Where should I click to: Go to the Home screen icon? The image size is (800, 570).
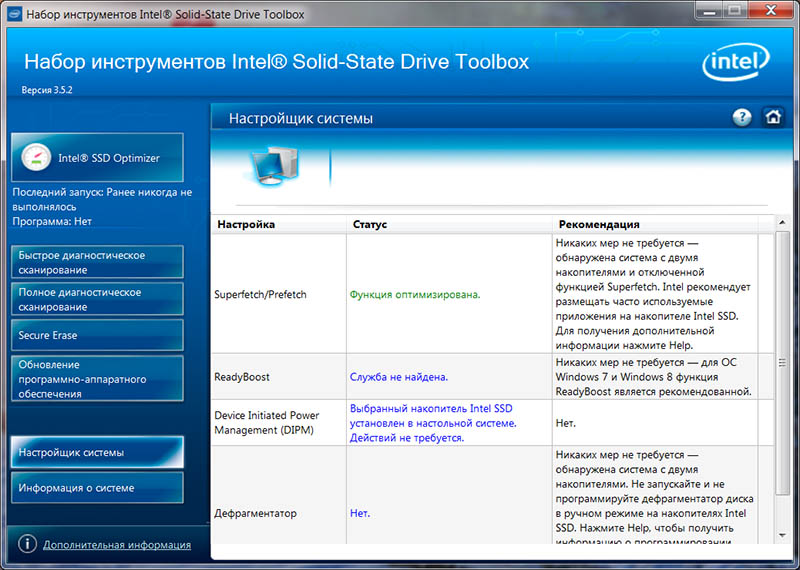(772, 117)
